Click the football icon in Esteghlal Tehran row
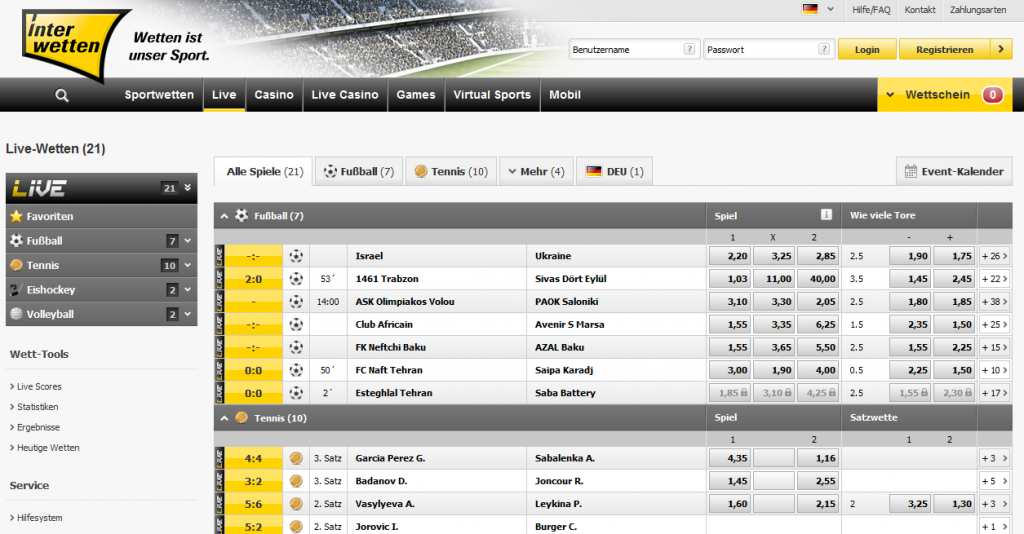The width and height of the screenshot is (1024, 534). coord(296,393)
